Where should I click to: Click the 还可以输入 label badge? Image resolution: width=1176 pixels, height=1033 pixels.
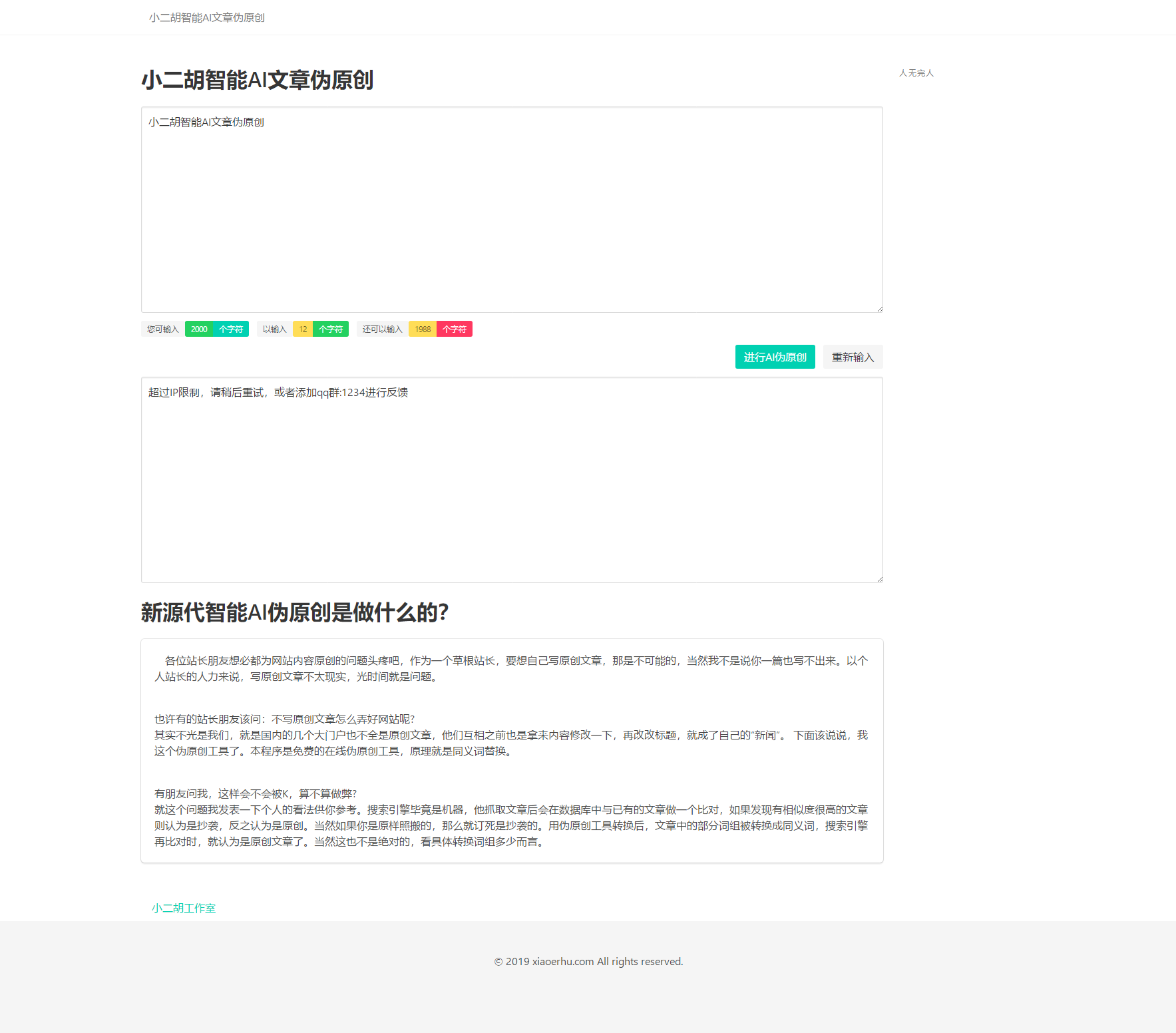click(x=381, y=329)
